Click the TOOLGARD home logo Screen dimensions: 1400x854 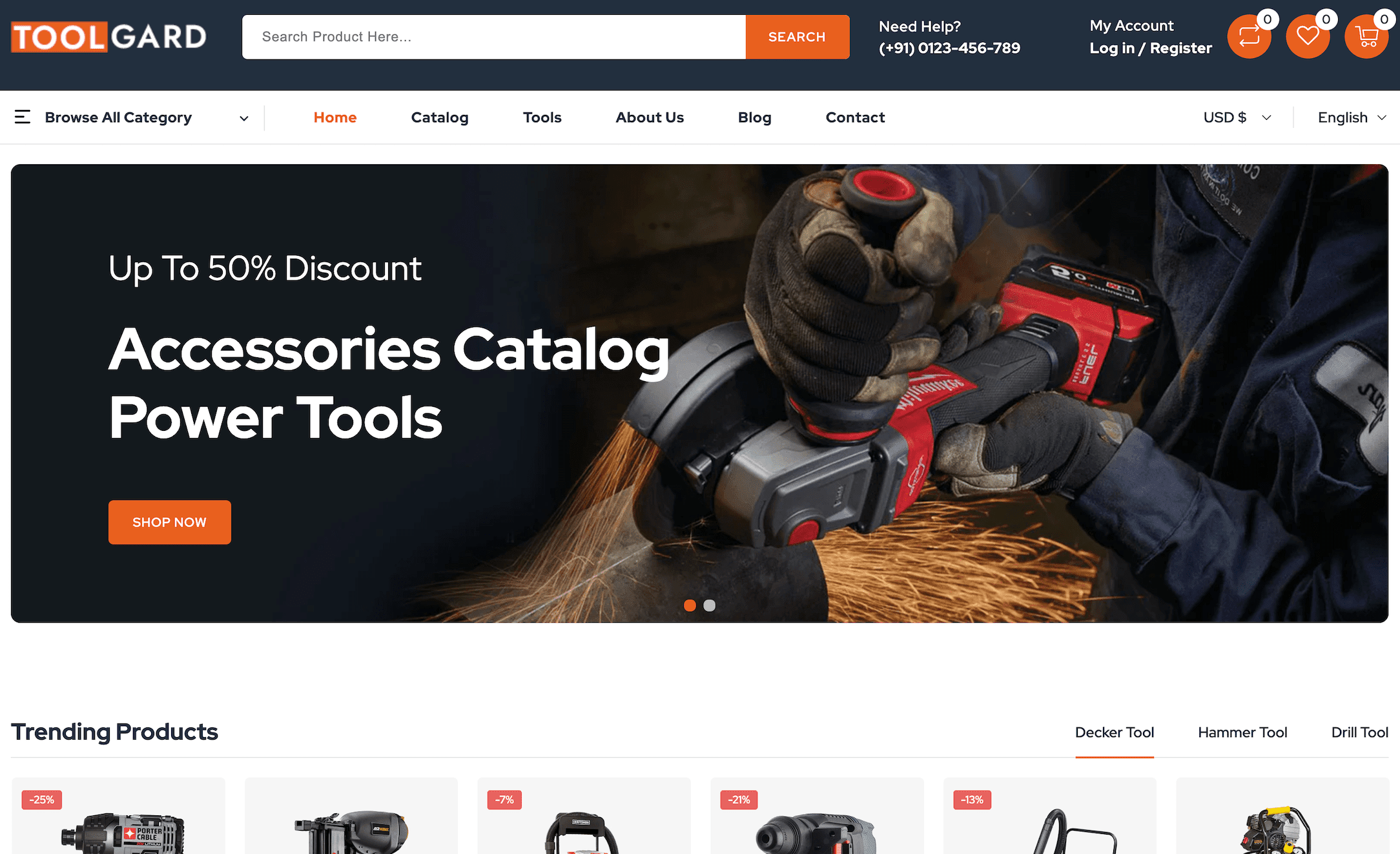tap(108, 37)
